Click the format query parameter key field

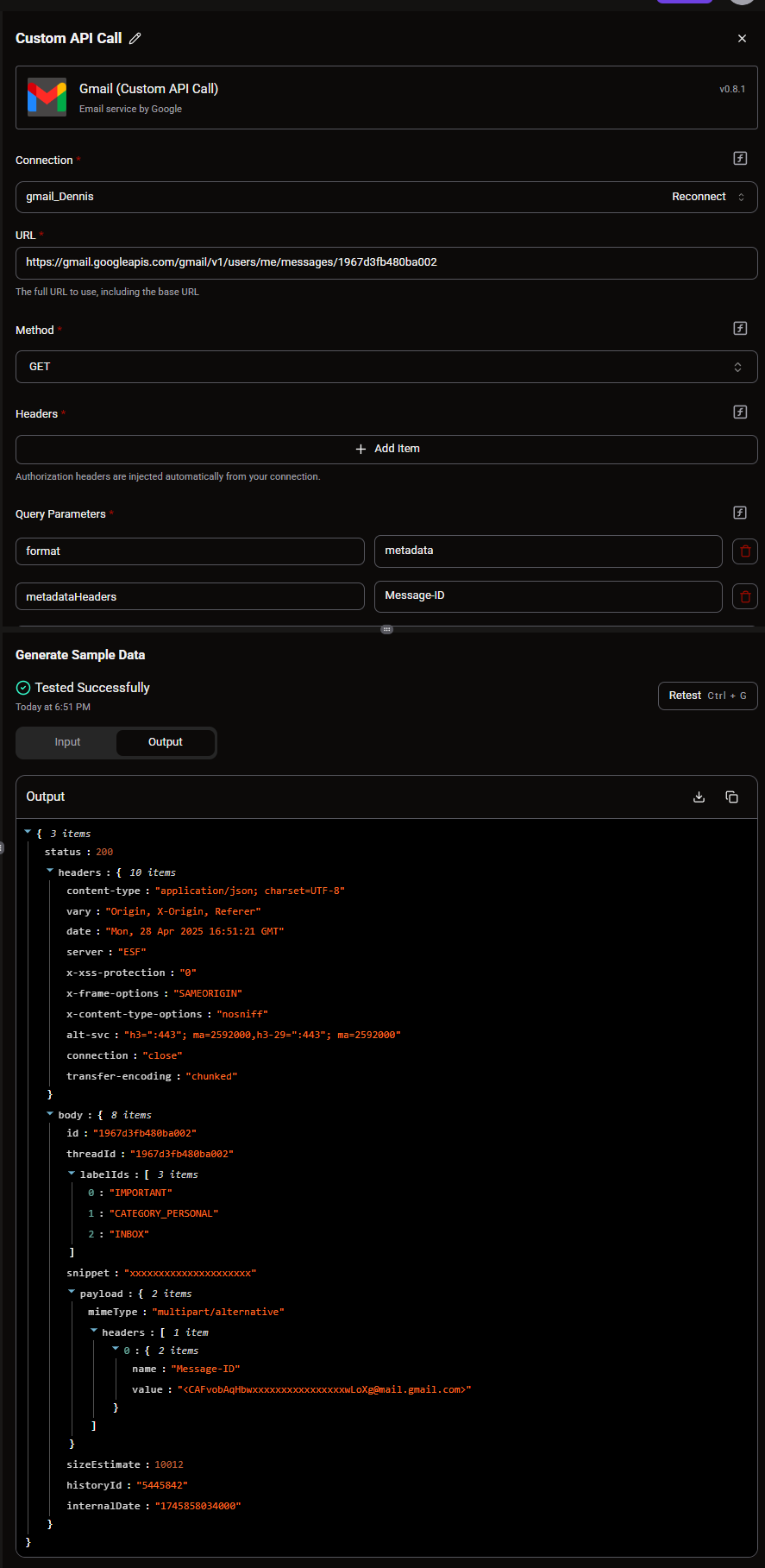pos(190,551)
